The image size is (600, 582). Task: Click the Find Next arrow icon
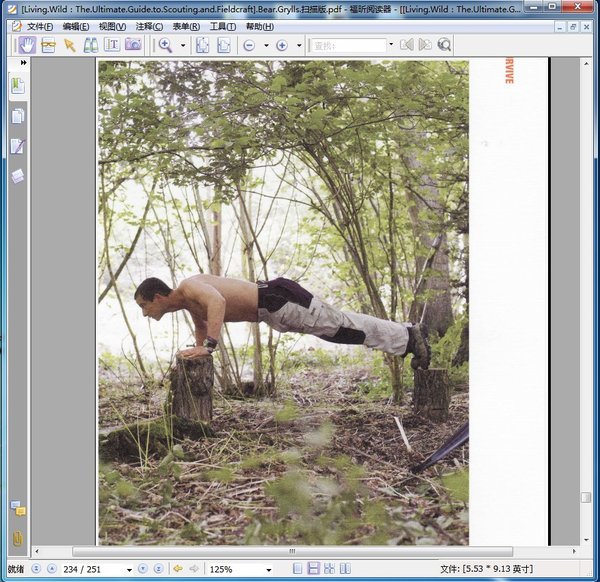tap(425, 45)
